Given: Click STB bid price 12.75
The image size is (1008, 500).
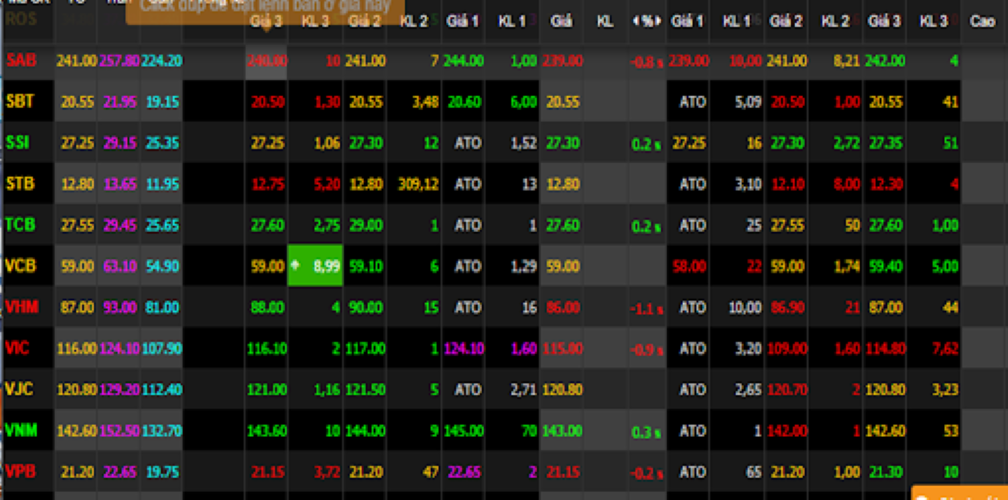Looking at the screenshot, I should 268,184.
